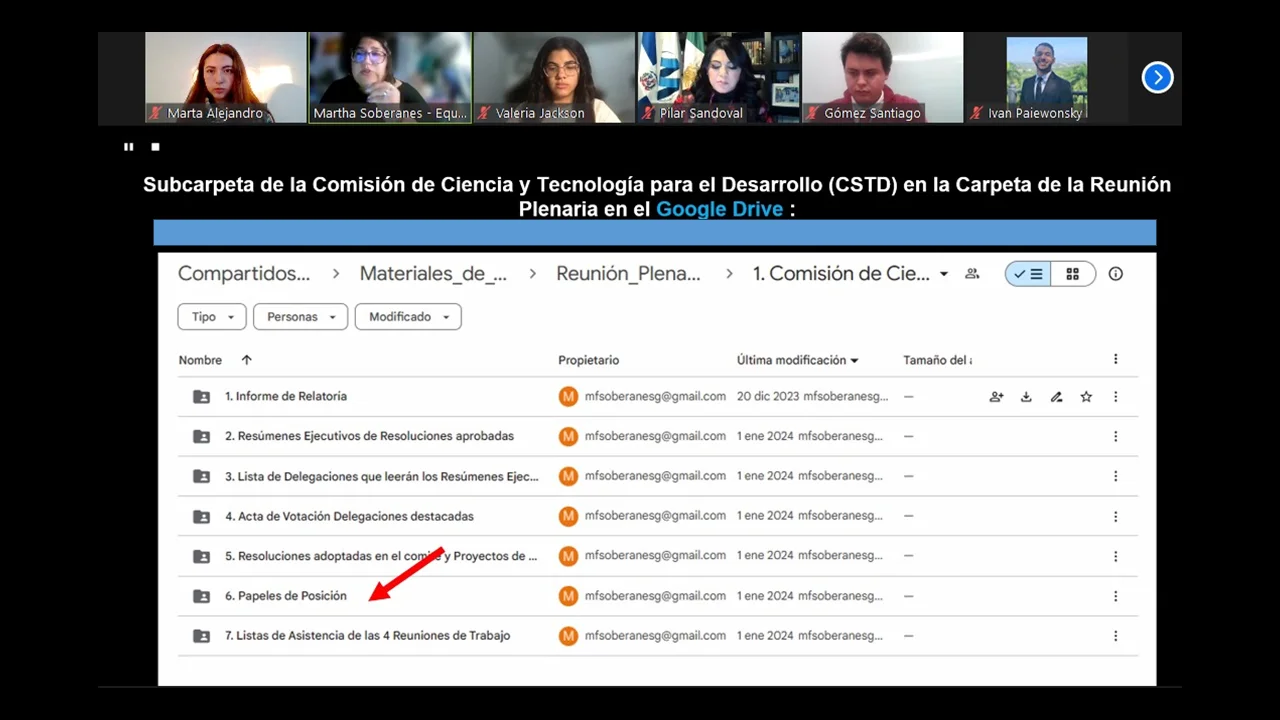Open the Papeles de Posición folder
The image size is (1280, 720).
point(285,596)
